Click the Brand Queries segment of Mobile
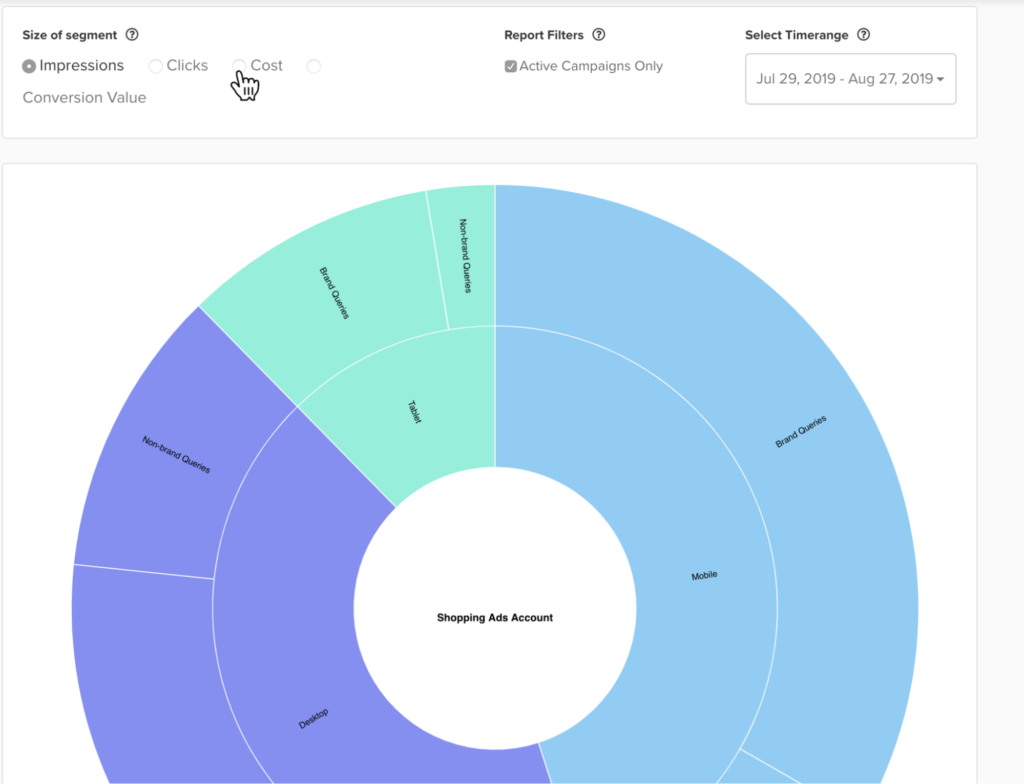This screenshot has height=784, width=1024. pos(803,431)
